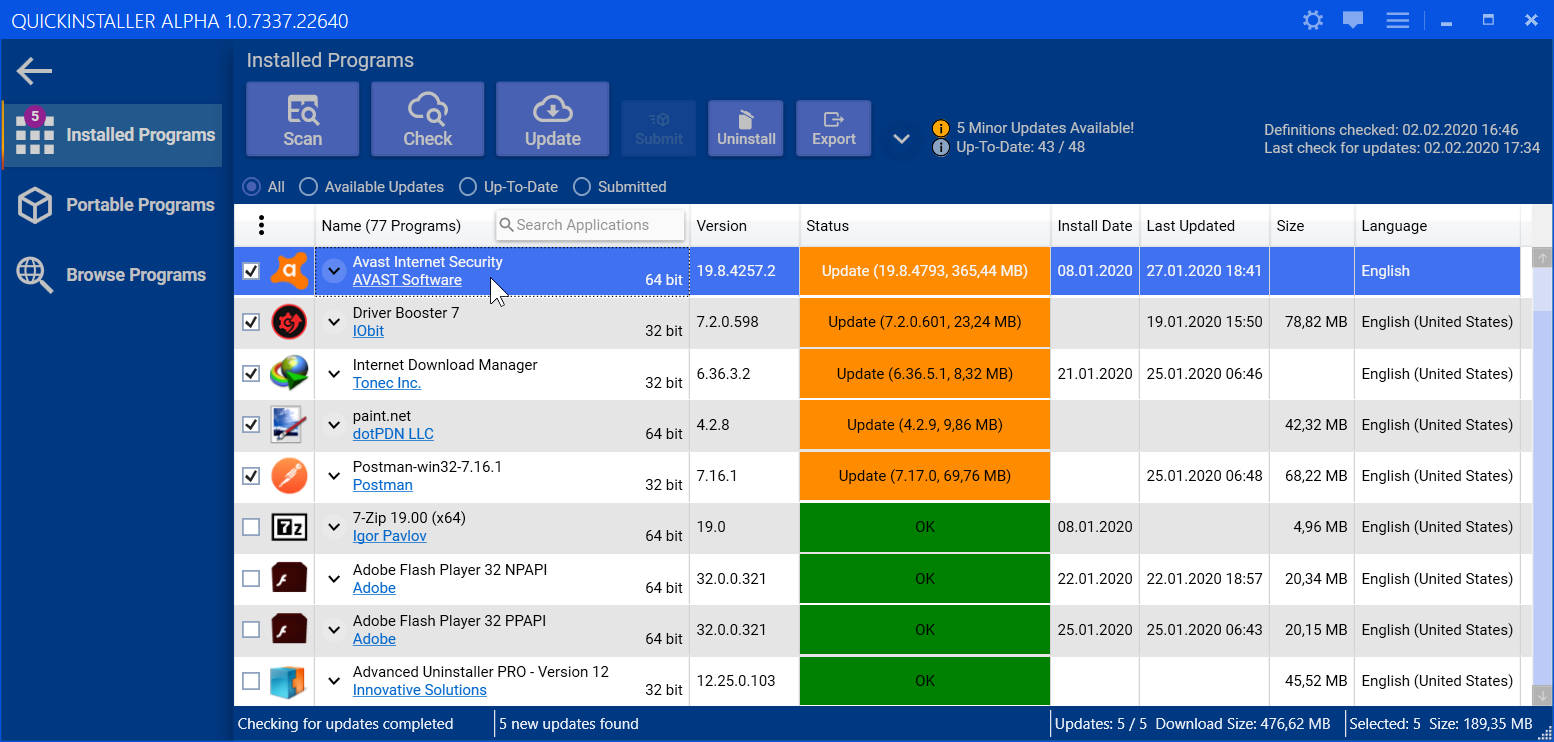
Task: Click scrollbar down arrow in program list
Action: pos(1542,694)
